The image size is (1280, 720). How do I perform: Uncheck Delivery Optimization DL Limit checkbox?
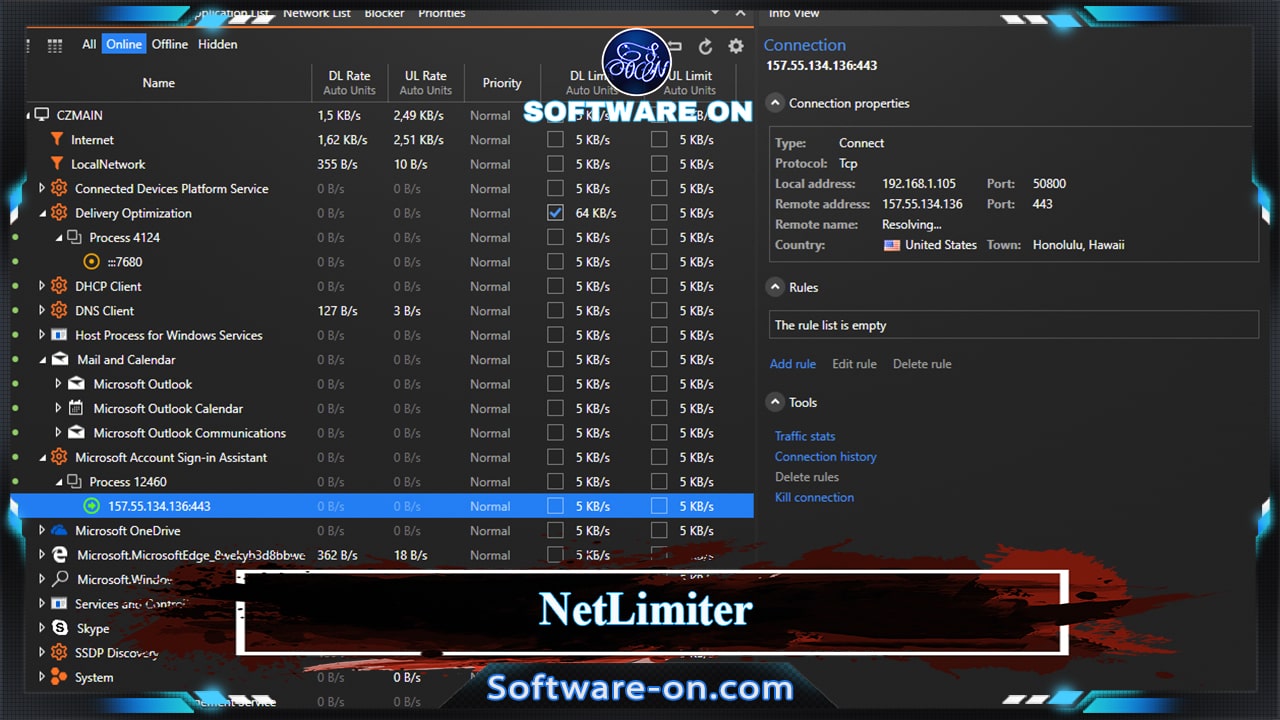coord(555,213)
